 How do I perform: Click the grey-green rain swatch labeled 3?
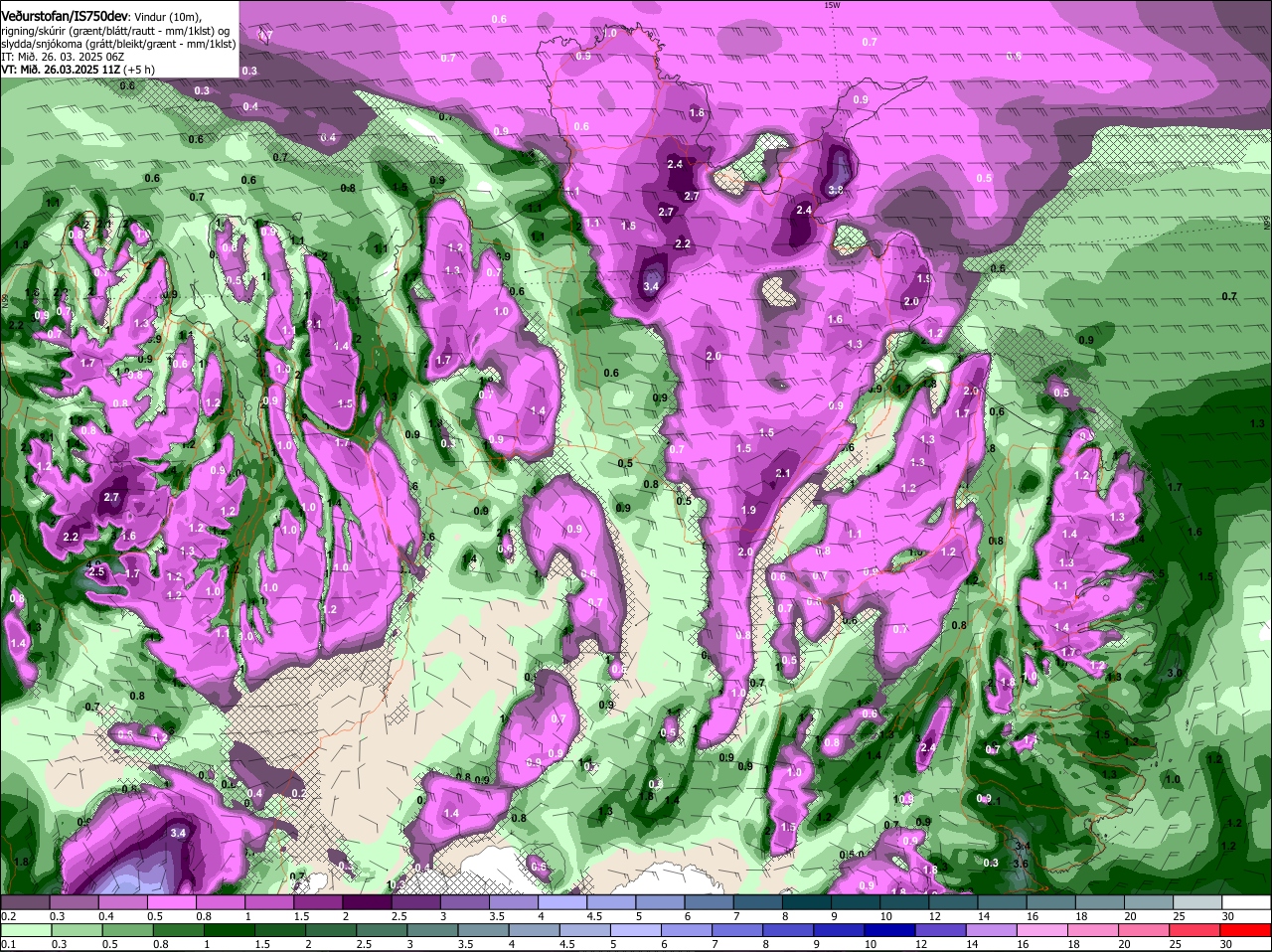tap(431, 929)
